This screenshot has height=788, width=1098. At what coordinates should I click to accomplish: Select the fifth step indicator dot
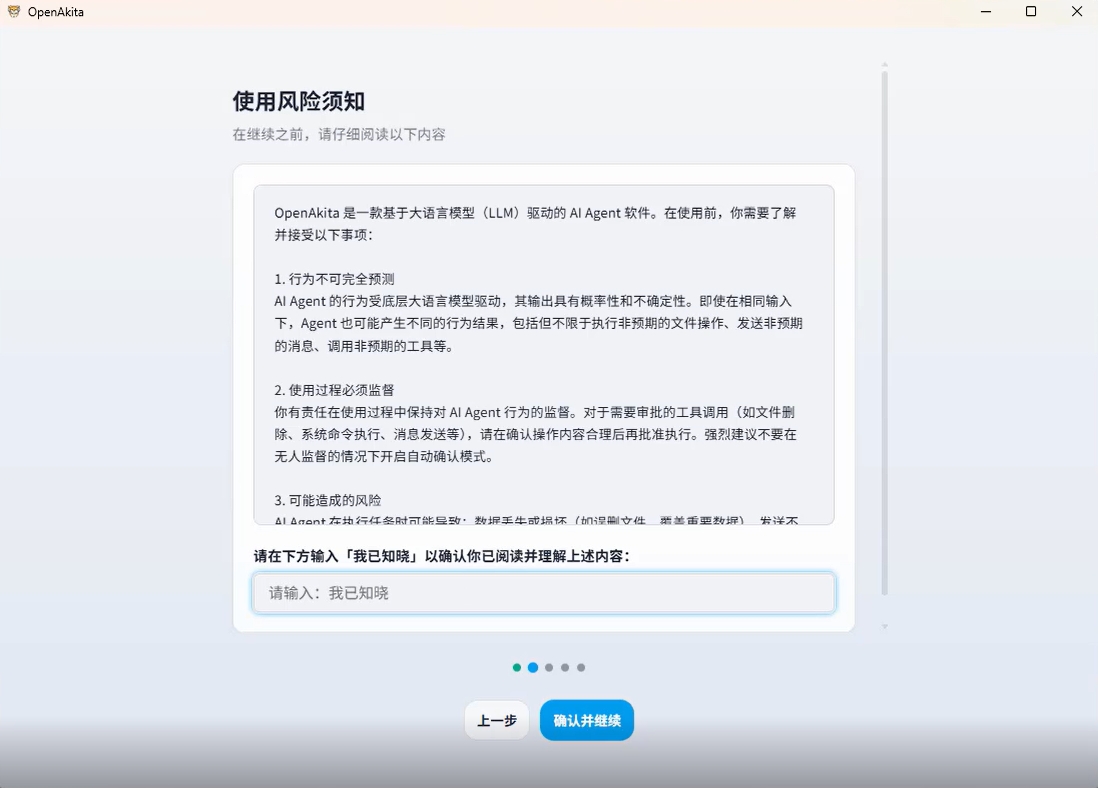tap(581, 668)
